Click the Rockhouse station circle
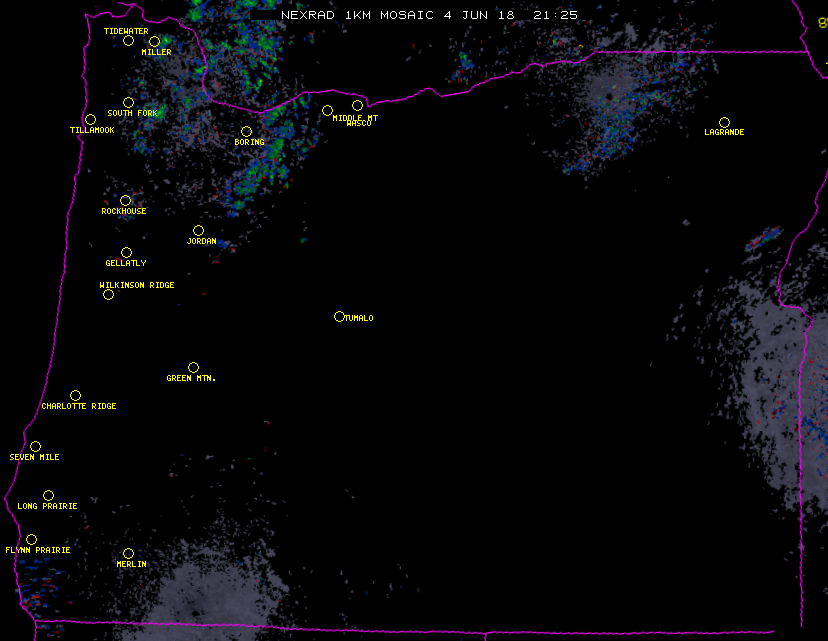 [126, 201]
